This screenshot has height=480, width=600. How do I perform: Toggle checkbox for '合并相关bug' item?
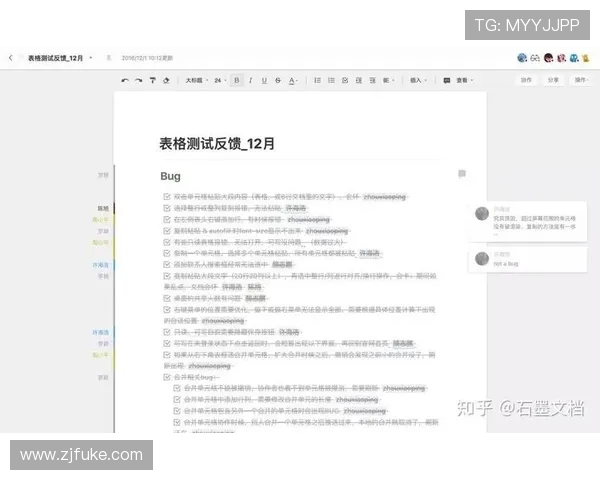167,377
